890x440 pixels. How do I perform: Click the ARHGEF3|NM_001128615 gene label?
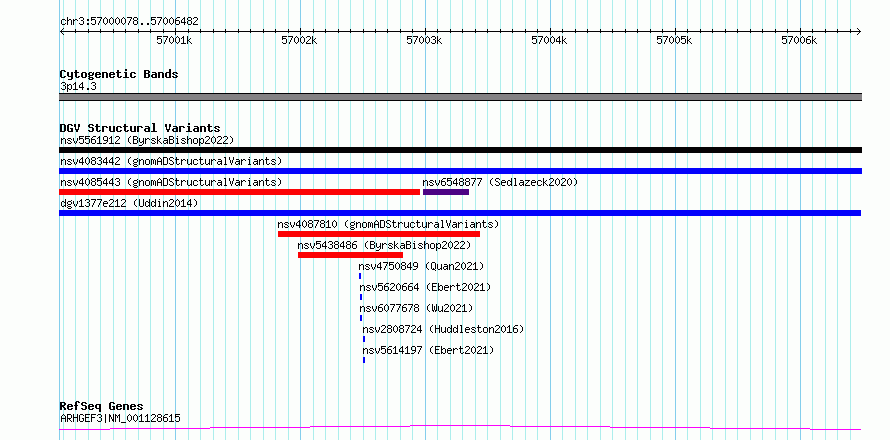[x=120, y=419]
